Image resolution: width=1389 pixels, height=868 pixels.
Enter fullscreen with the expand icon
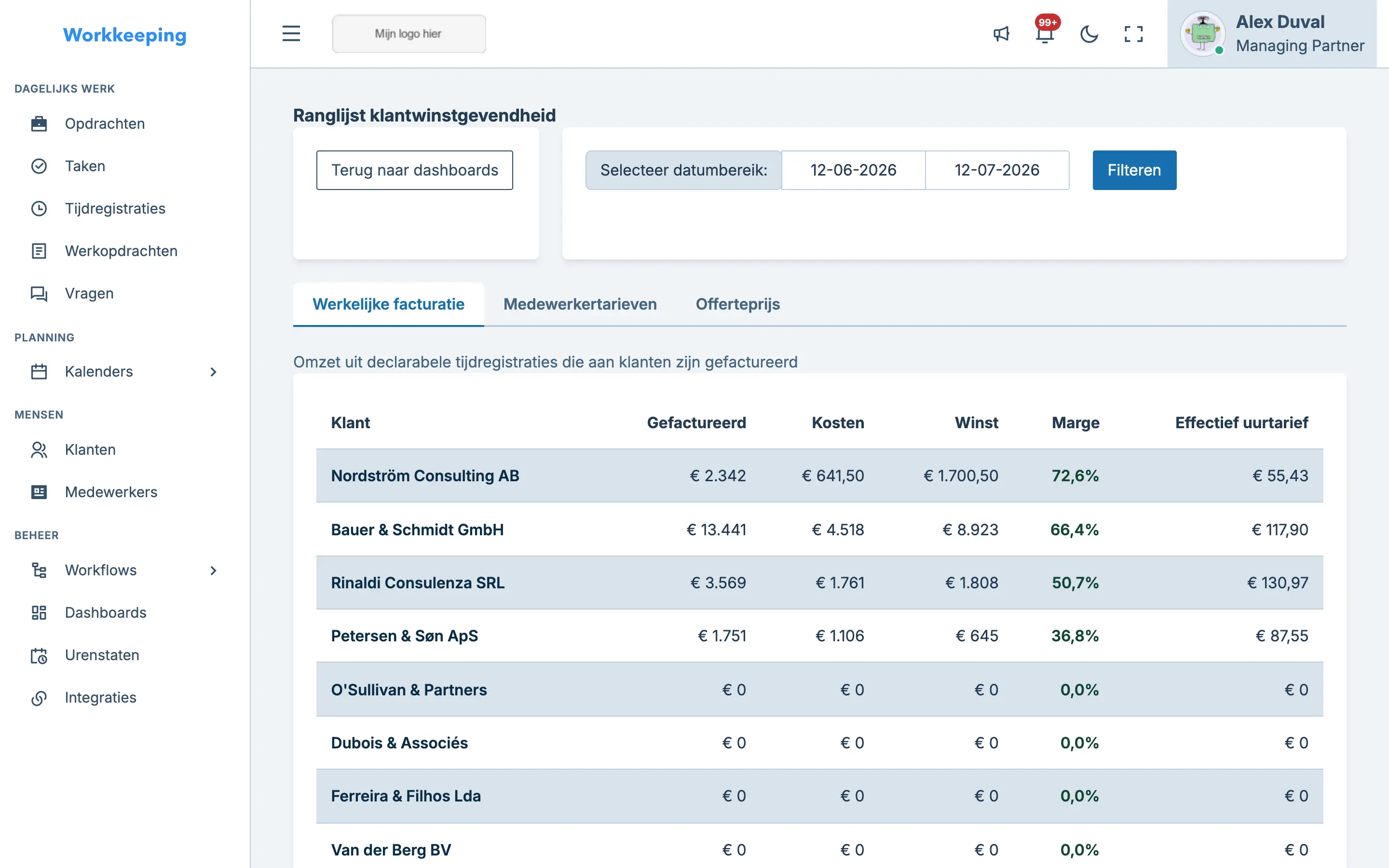(1133, 34)
